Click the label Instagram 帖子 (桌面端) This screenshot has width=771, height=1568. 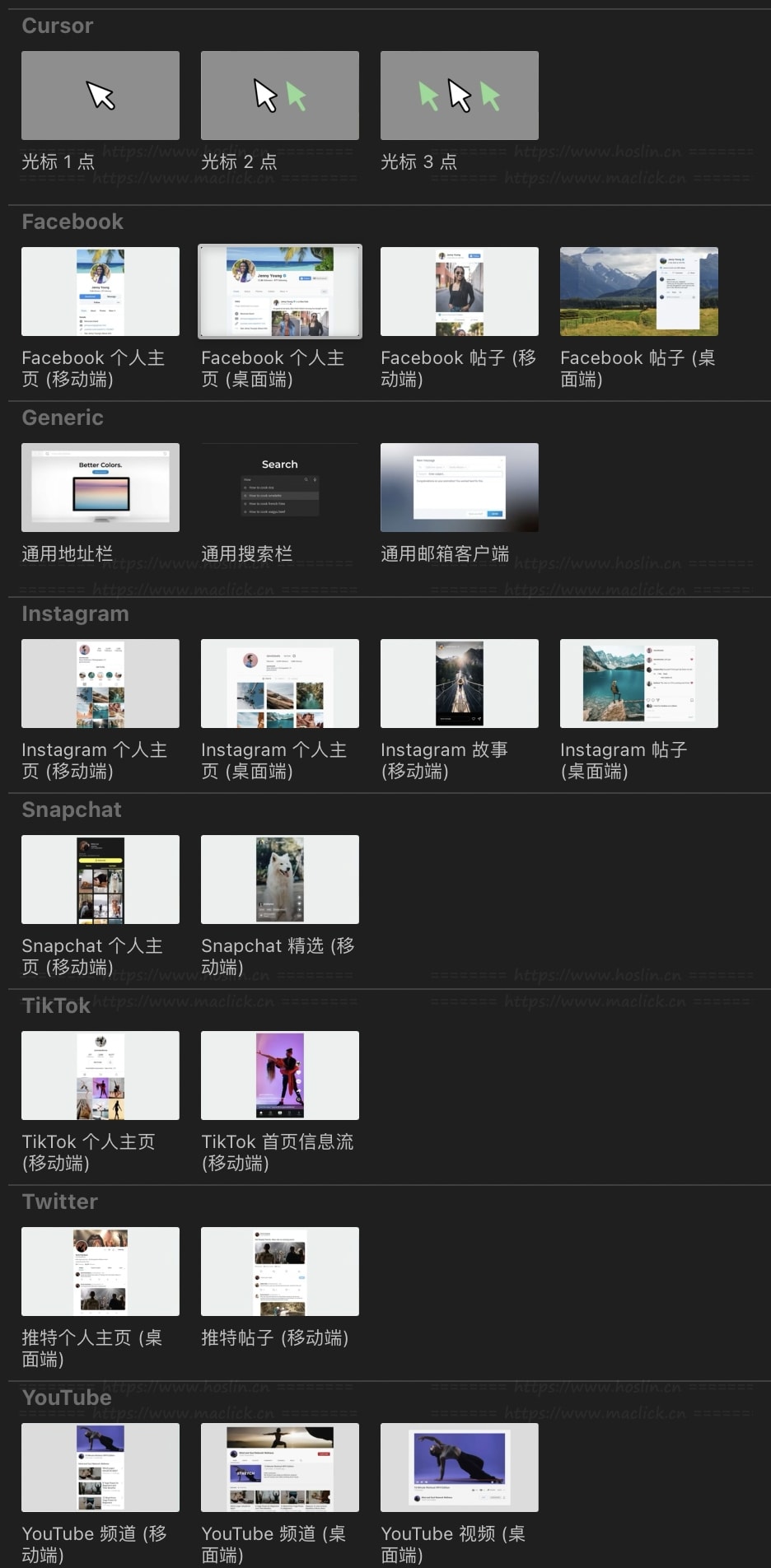point(624,760)
